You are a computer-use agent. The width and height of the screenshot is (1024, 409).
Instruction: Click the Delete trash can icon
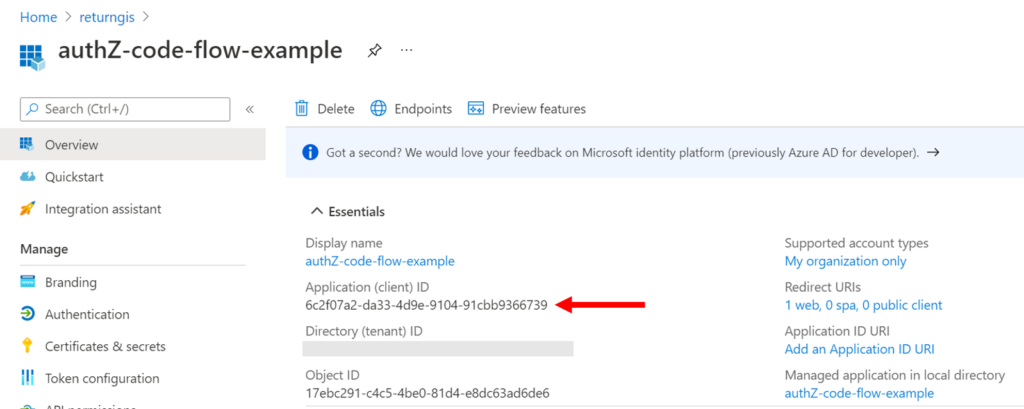pyautogui.click(x=301, y=108)
